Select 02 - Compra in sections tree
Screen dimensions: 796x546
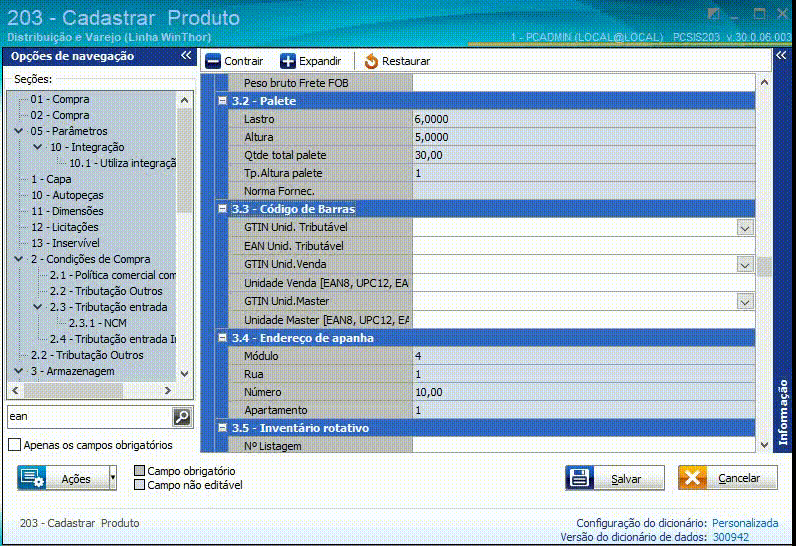coord(59,115)
